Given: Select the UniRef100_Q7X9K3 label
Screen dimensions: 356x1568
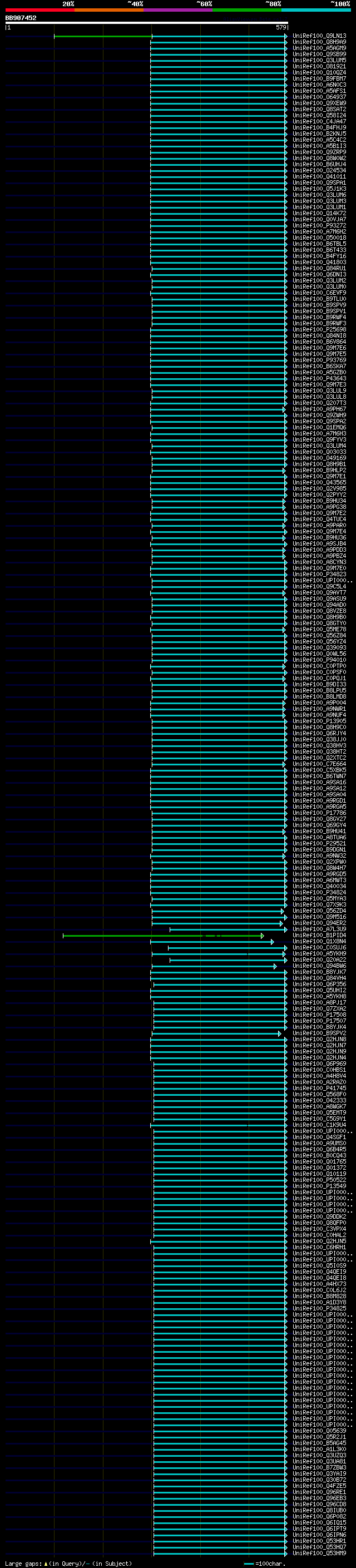Looking at the screenshot, I should tap(319, 904).
